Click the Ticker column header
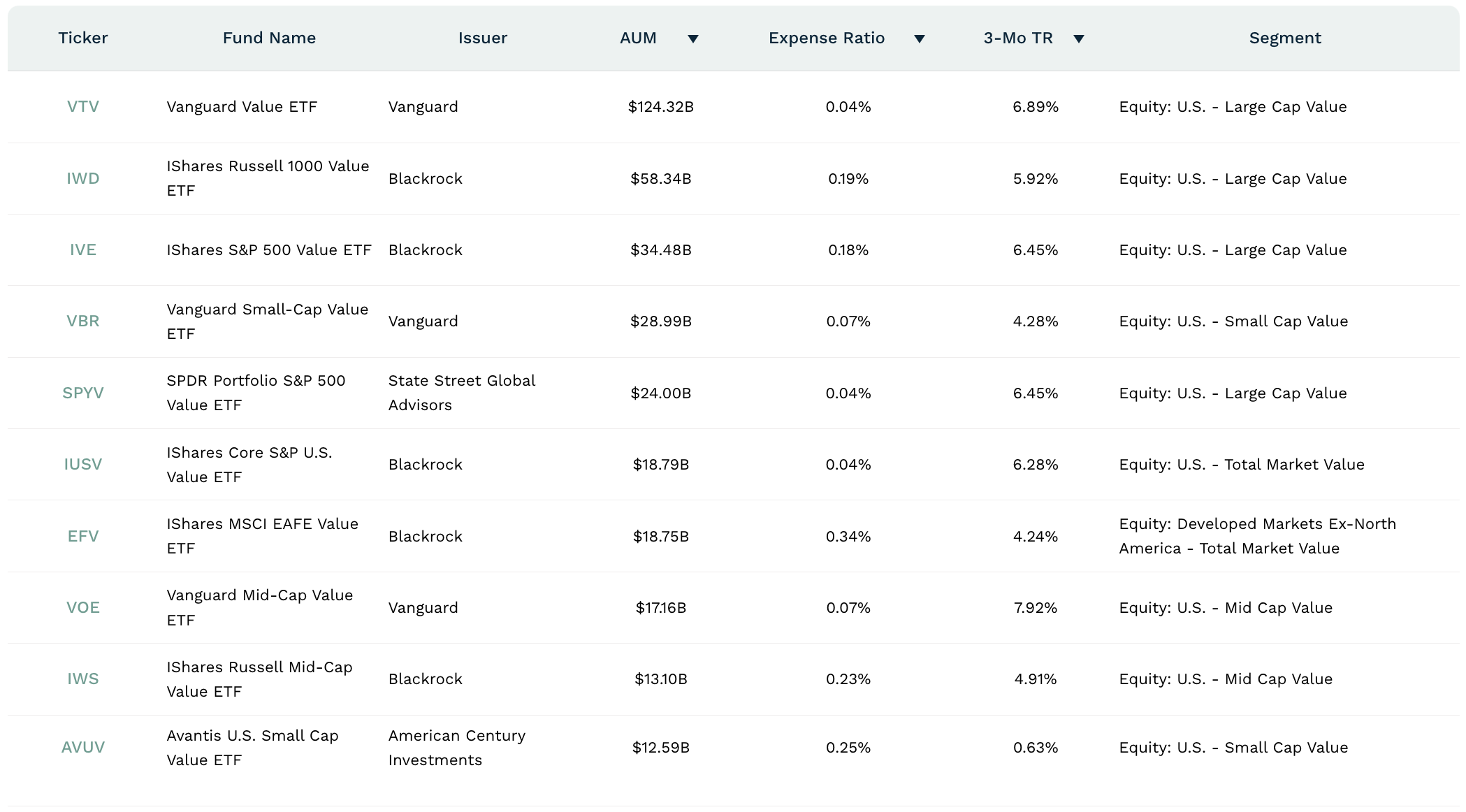The height and width of the screenshot is (812, 1466). coord(83,38)
